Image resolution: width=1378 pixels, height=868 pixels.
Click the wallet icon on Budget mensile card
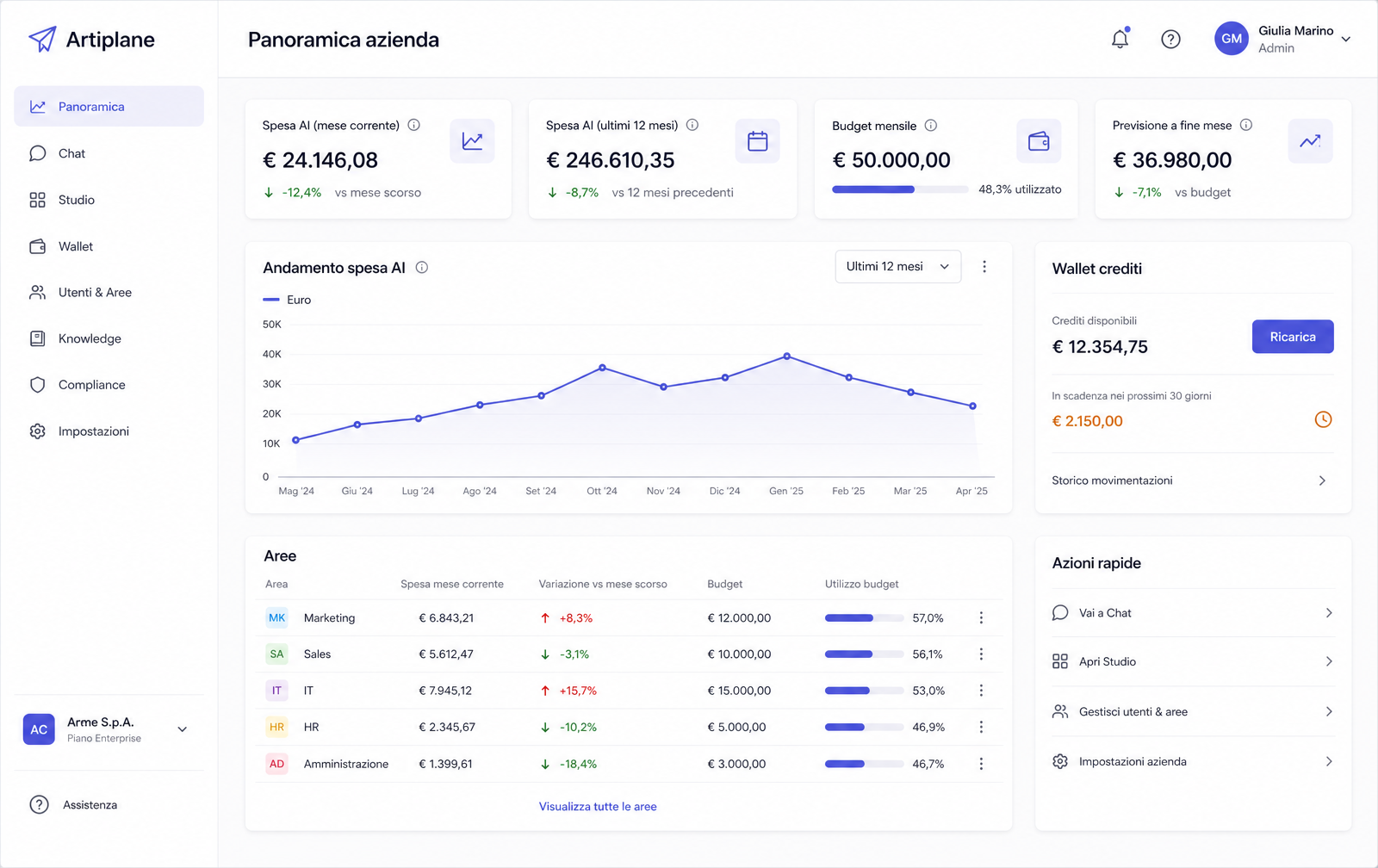(1039, 141)
